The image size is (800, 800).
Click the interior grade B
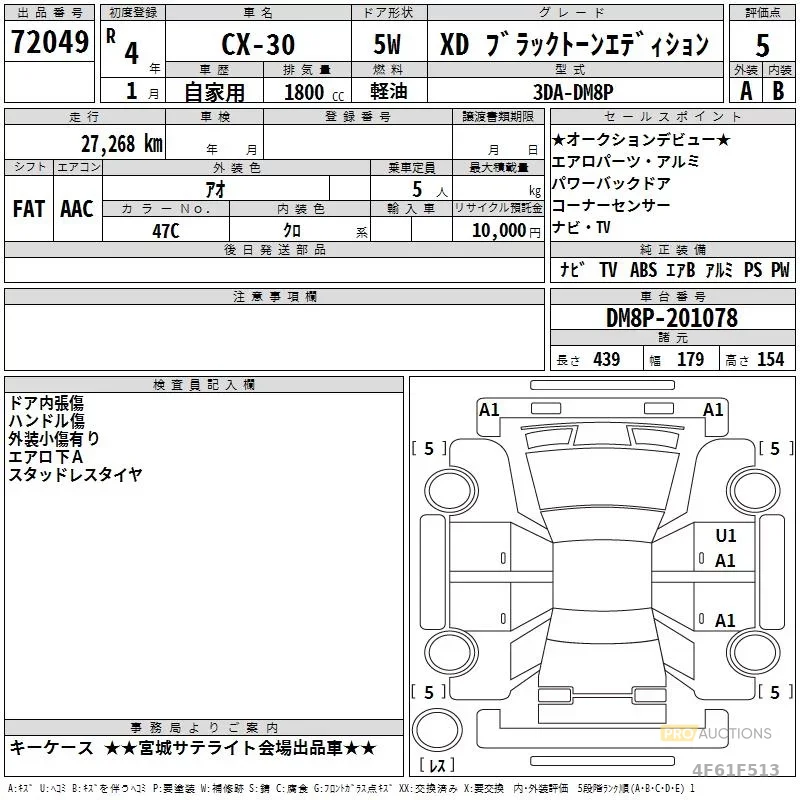tap(778, 91)
